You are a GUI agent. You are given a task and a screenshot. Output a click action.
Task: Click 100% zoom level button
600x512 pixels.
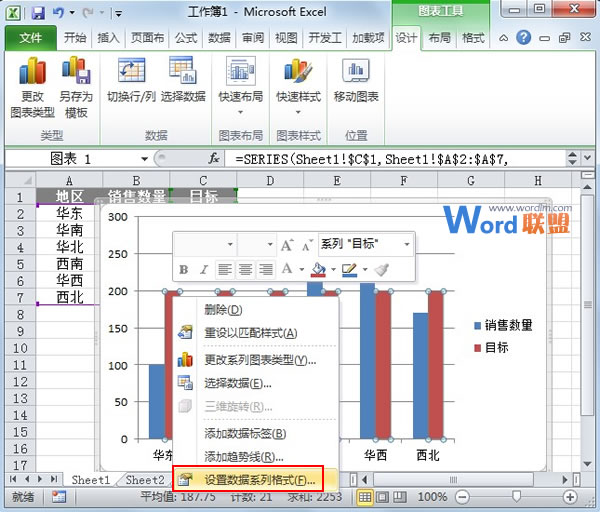pyautogui.click(x=432, y=497)
